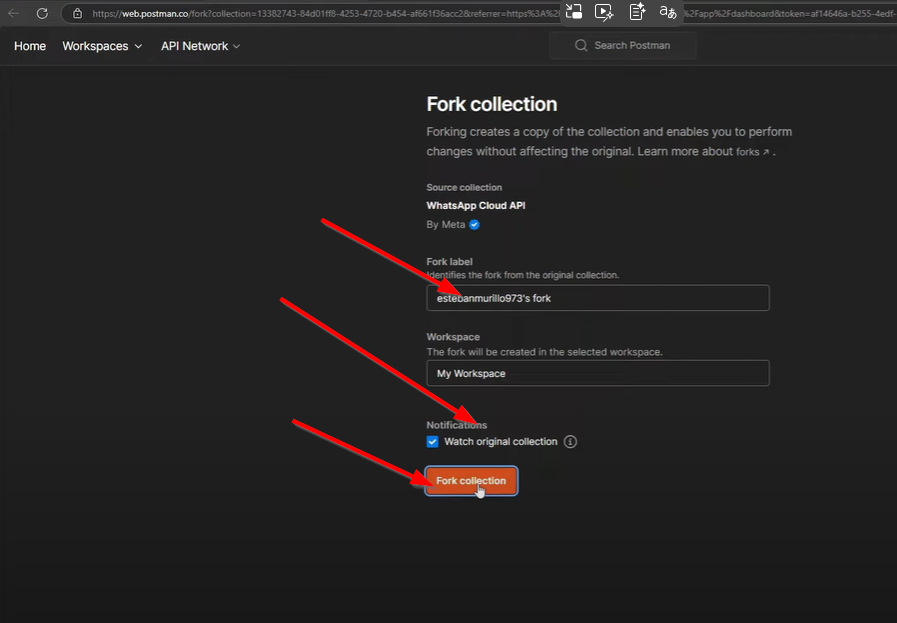Click the By Meta publisher text

point(446,225)
